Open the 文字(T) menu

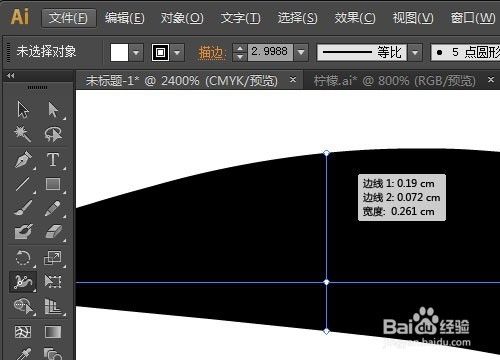pos(240,18)
